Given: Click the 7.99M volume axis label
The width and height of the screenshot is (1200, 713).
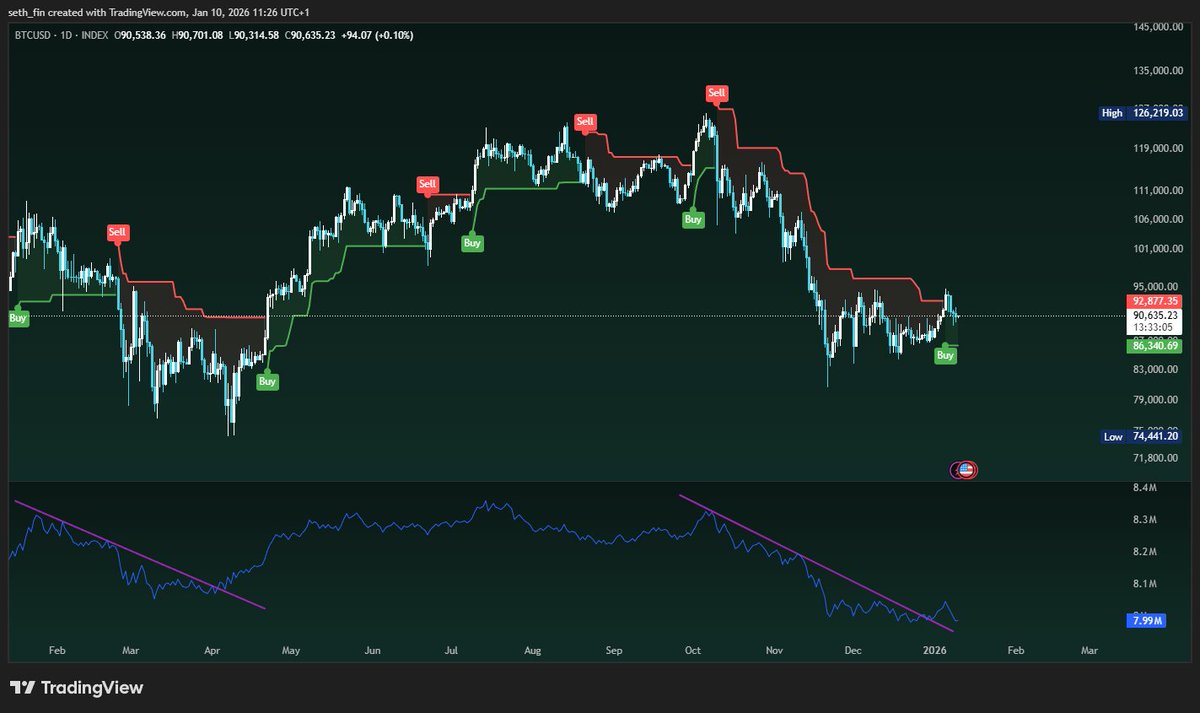Looking at the screenshot, I should click(x=1148, y=621).
